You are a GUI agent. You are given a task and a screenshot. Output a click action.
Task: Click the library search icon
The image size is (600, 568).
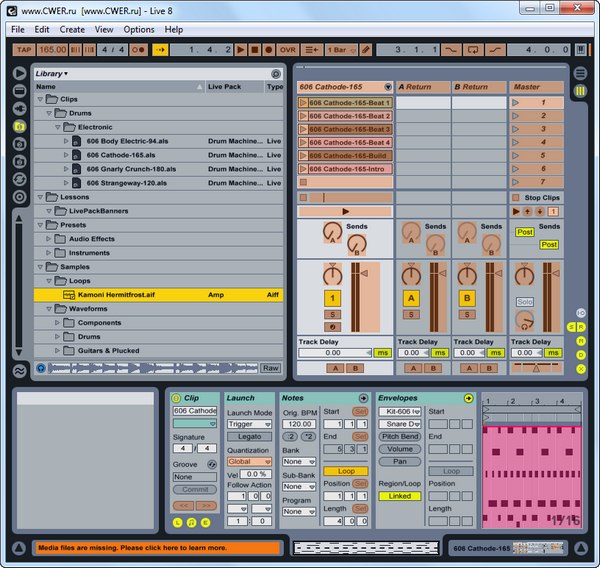[x=276, y=74]
